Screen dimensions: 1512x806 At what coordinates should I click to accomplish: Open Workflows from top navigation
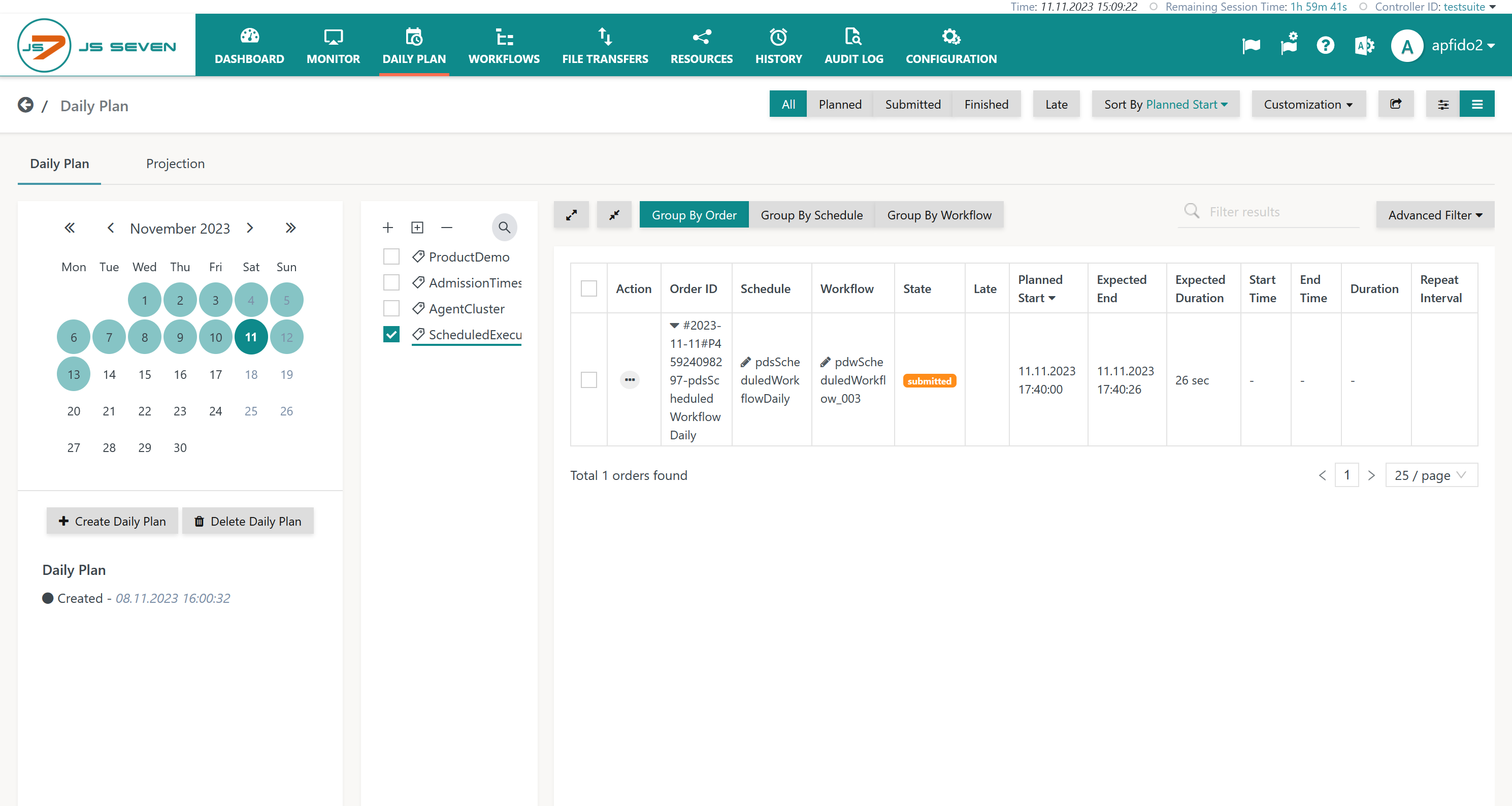(504, 45)
